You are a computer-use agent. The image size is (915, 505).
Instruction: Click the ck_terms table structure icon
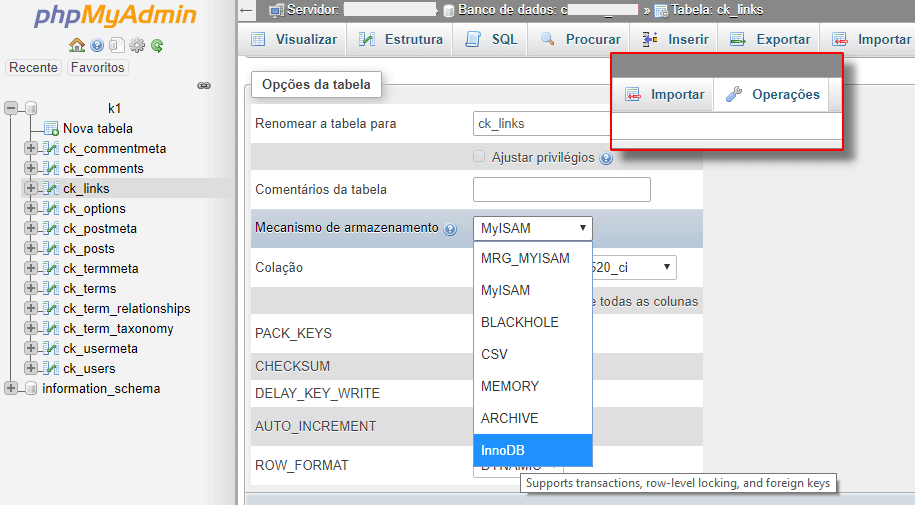(51, 288)
